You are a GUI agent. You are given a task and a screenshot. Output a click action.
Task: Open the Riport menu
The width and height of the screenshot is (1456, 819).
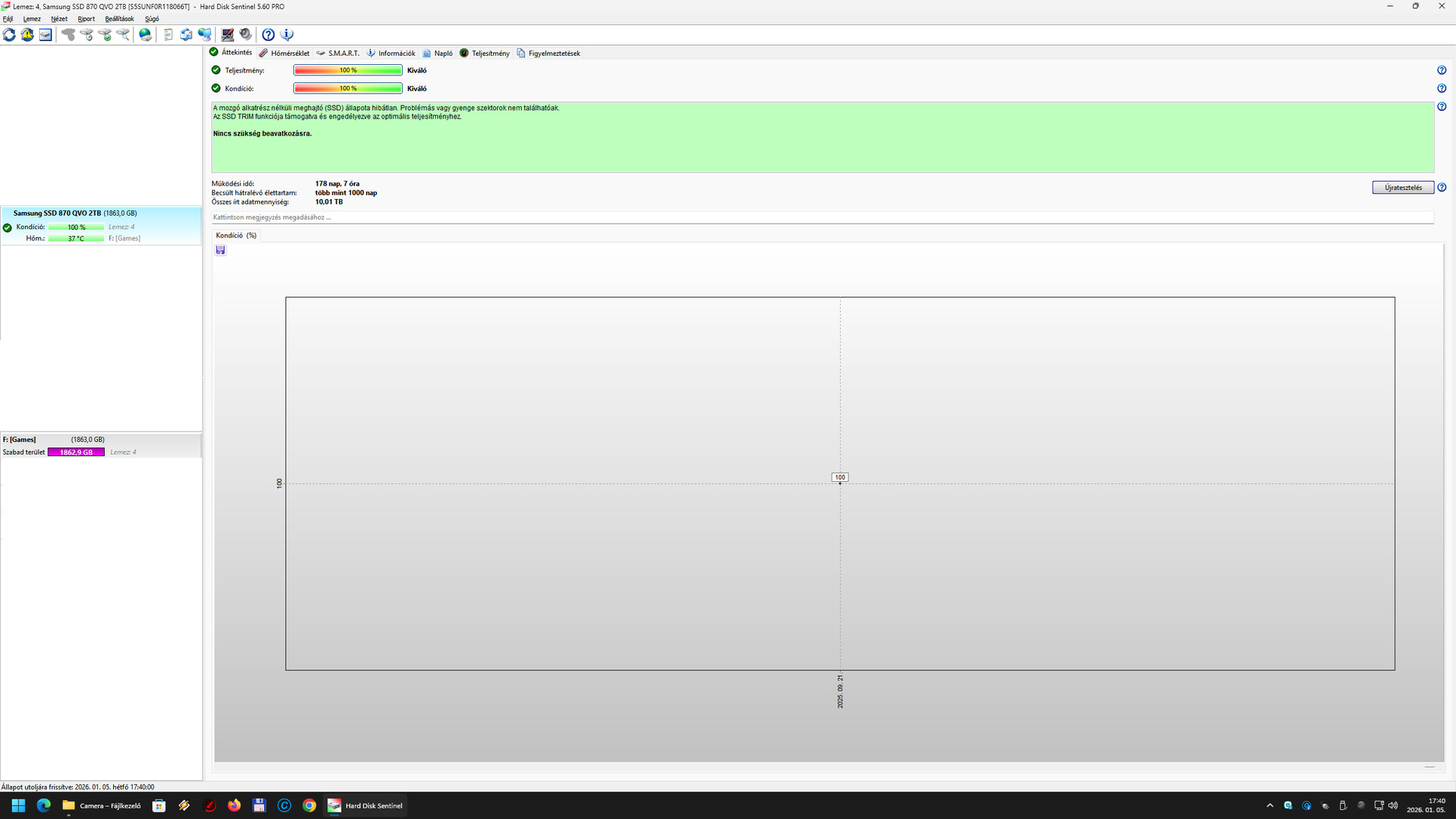tap(86, 19)
